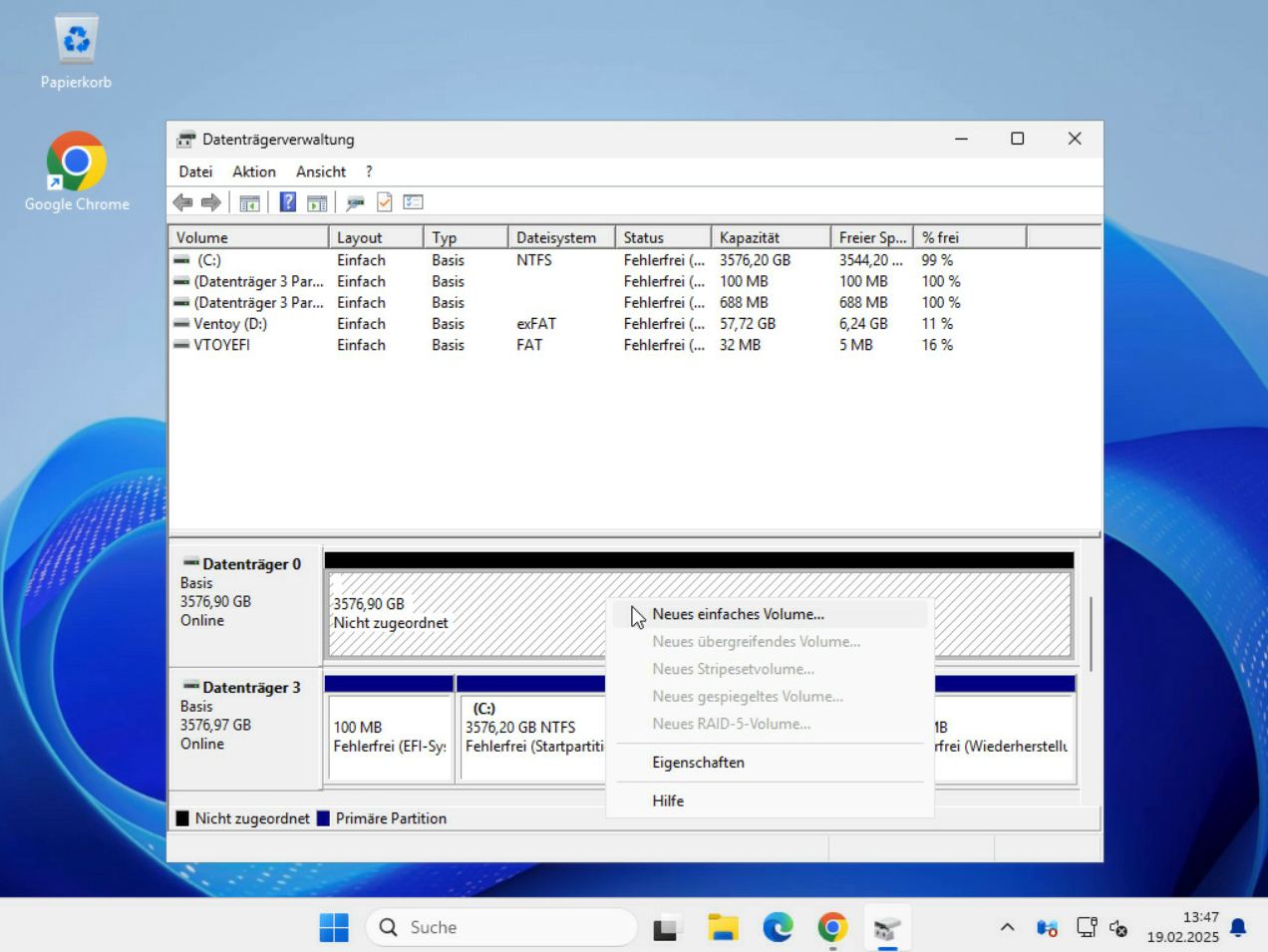The image size is (1268, 952).
Task: Sort by the Volume column header
Action: [x=248, y=237]
